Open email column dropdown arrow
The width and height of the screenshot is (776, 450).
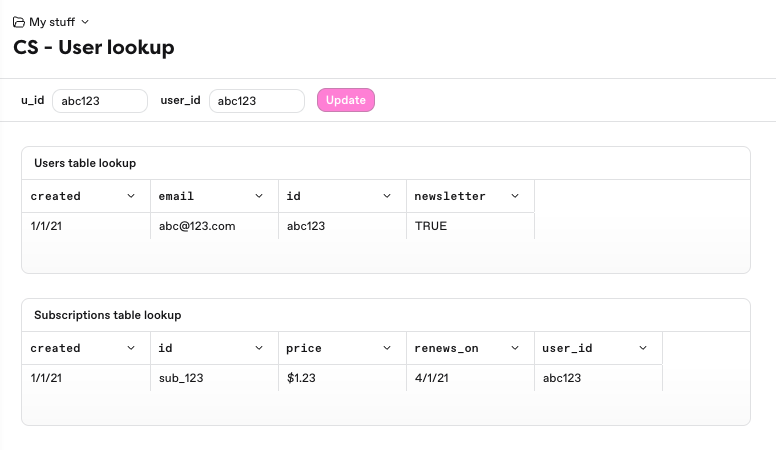[259, 196]
